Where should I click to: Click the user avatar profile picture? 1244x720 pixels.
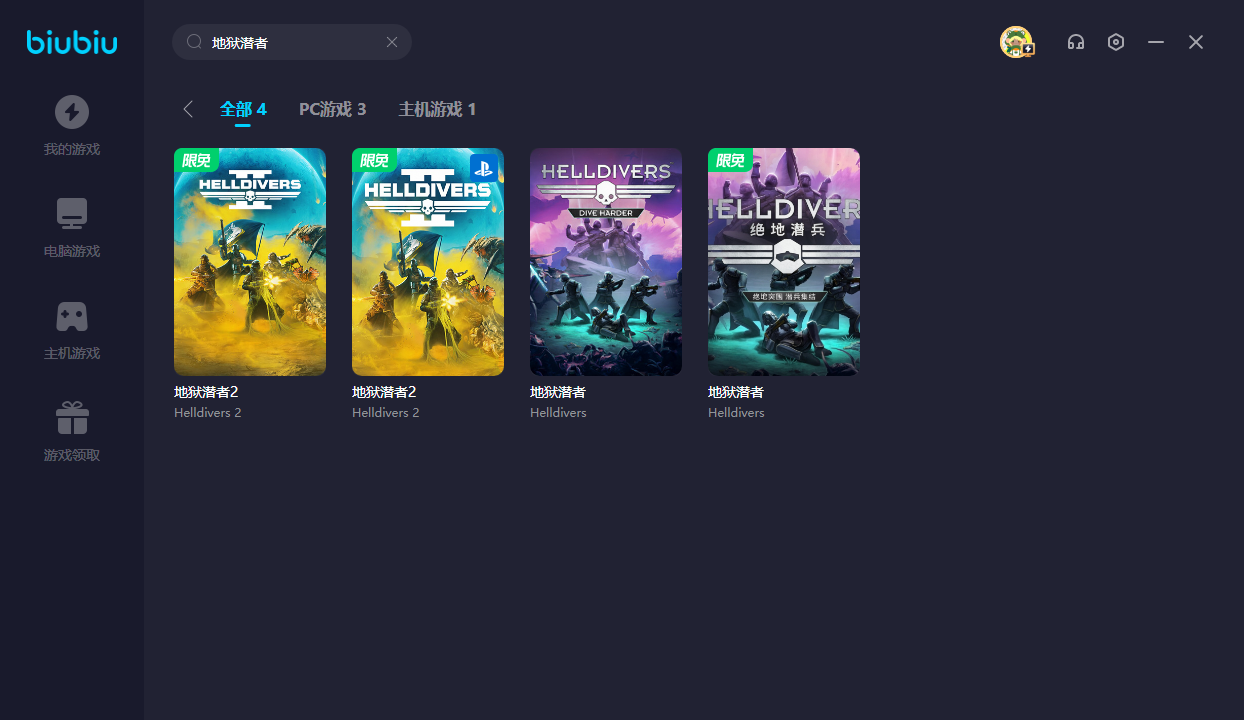[x=1016, y=42]
